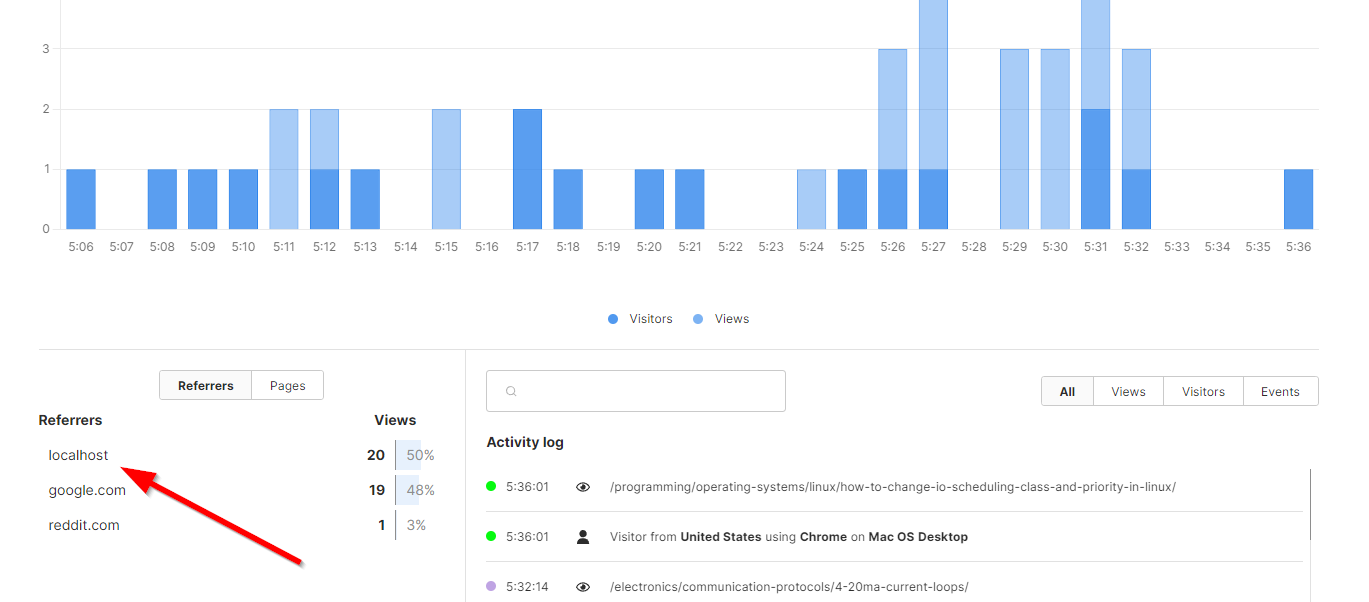The image size is (1369, 602).
Task: Click the search magnifier icon
Action: [511, 391]
